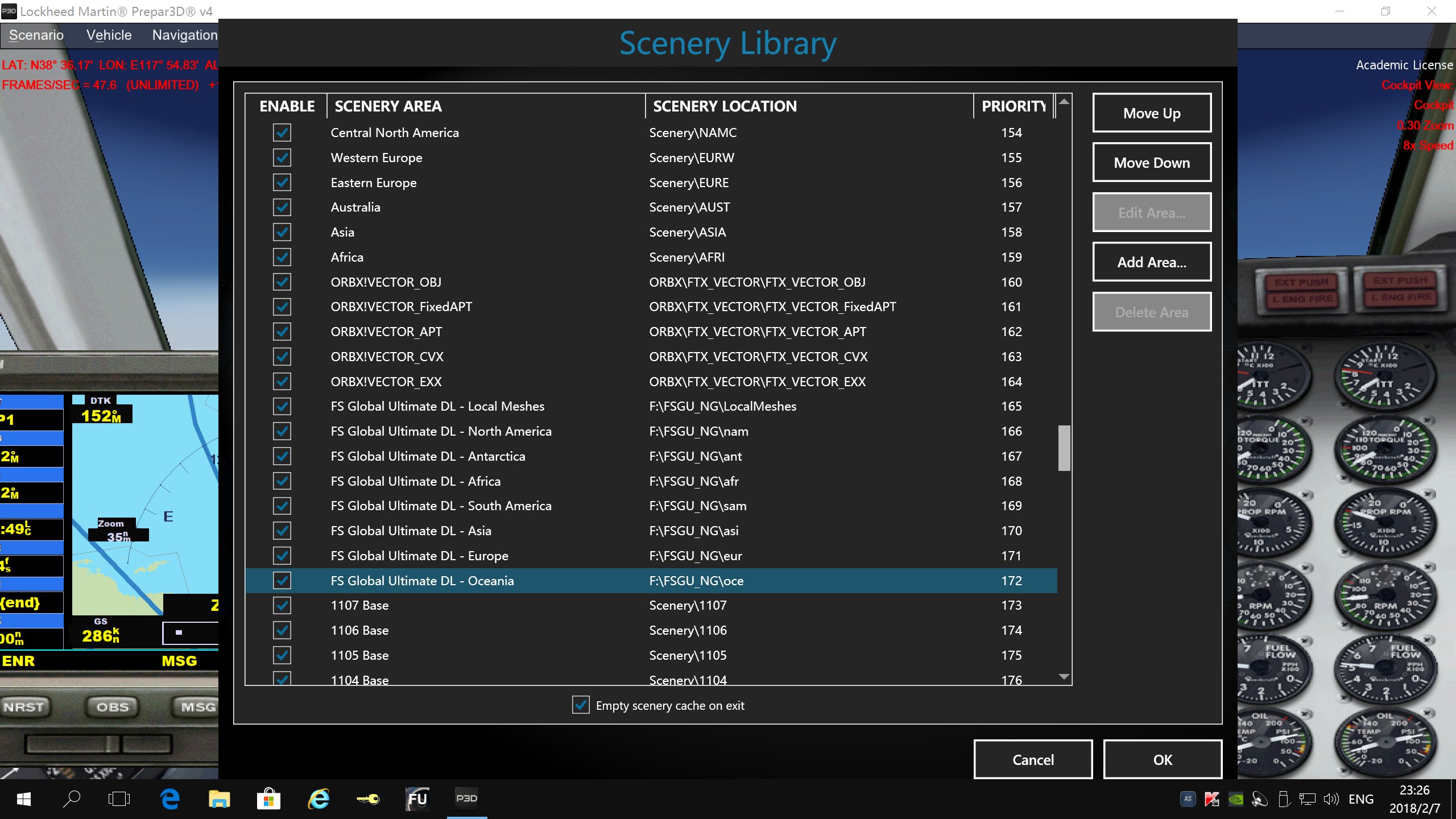Launch Internet Explorer from taskbar
This screenshot has width=1456, height=819.
pos(318,799)
